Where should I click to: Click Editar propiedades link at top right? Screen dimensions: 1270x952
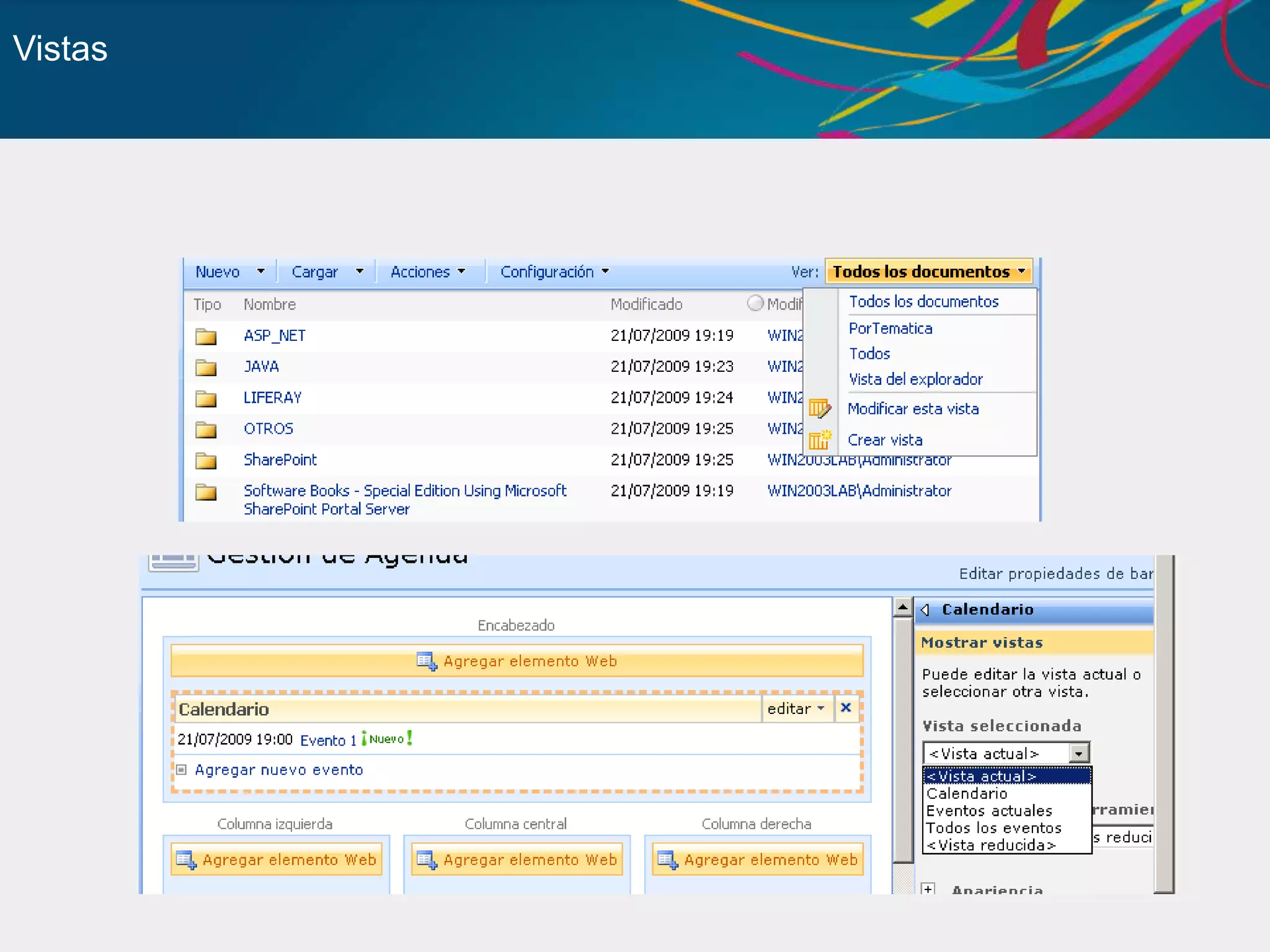[1056, 574]
